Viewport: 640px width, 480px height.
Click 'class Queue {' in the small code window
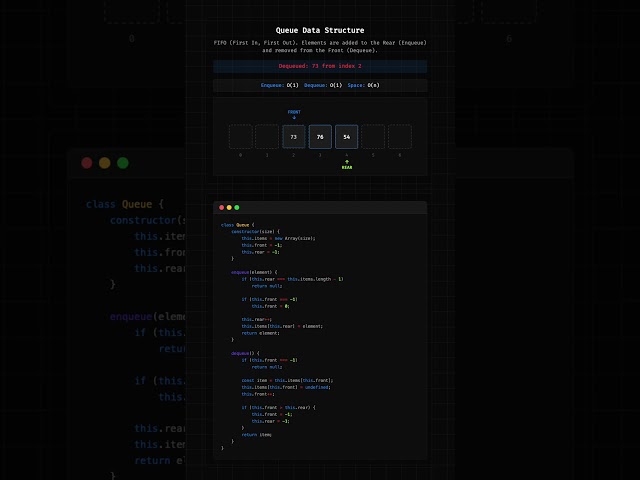[x=238, y=225]
